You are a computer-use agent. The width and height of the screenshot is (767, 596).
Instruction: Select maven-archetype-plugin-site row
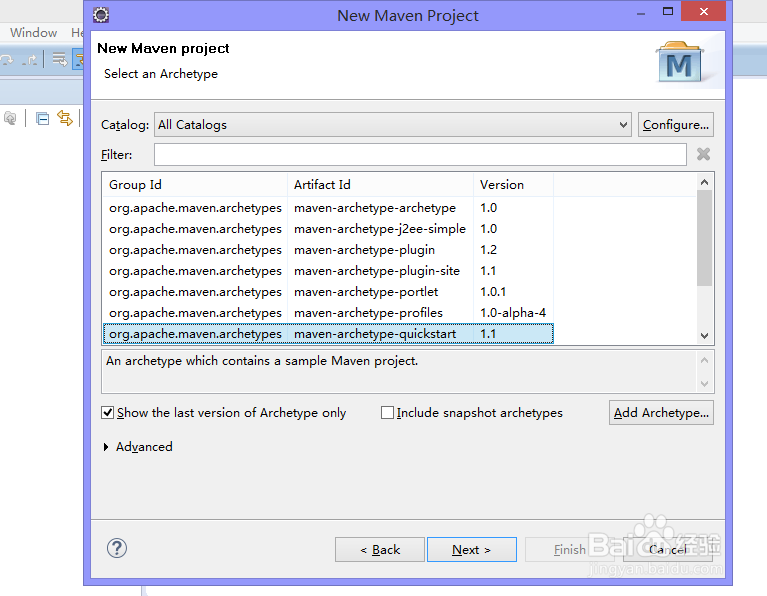click(x=328, y=271)
